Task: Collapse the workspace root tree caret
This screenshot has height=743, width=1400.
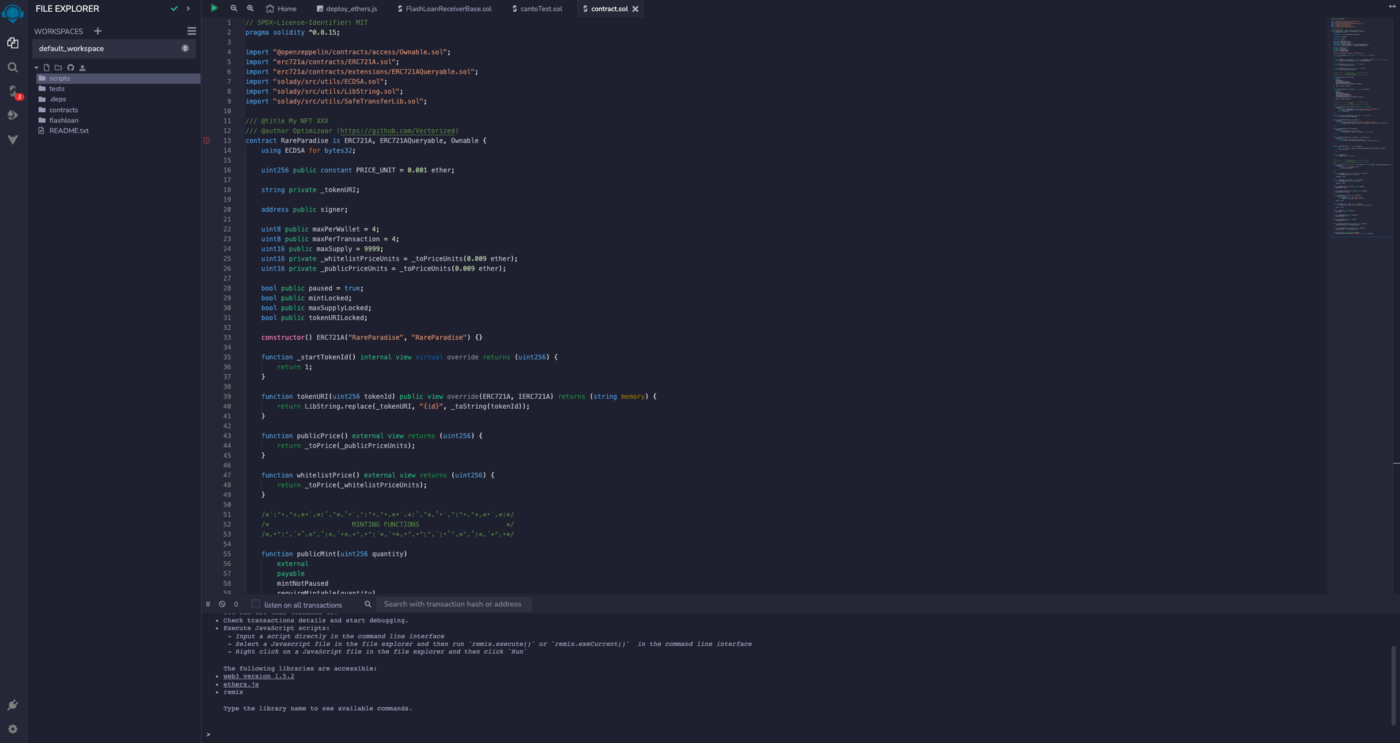Action: click(x=36, y=68)
